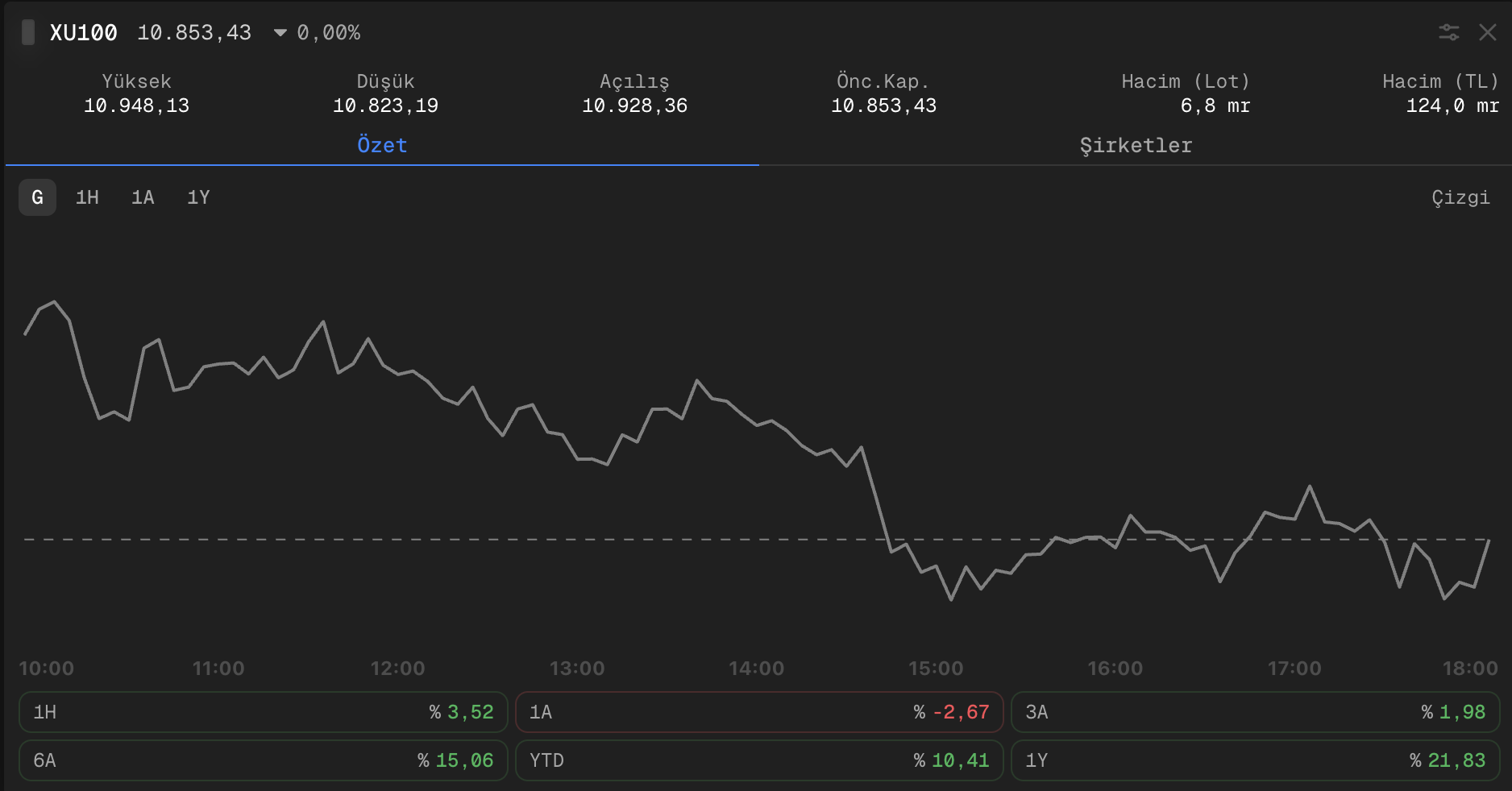Select the G daily range toggle
This screenshot has width=1512, height=791.
tap(37, 197)
